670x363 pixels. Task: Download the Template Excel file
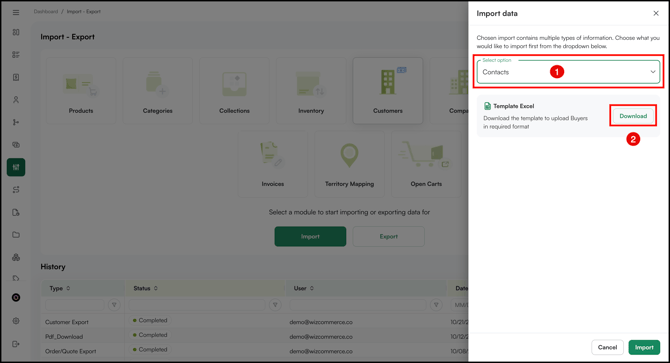click(x=633, y=116)
